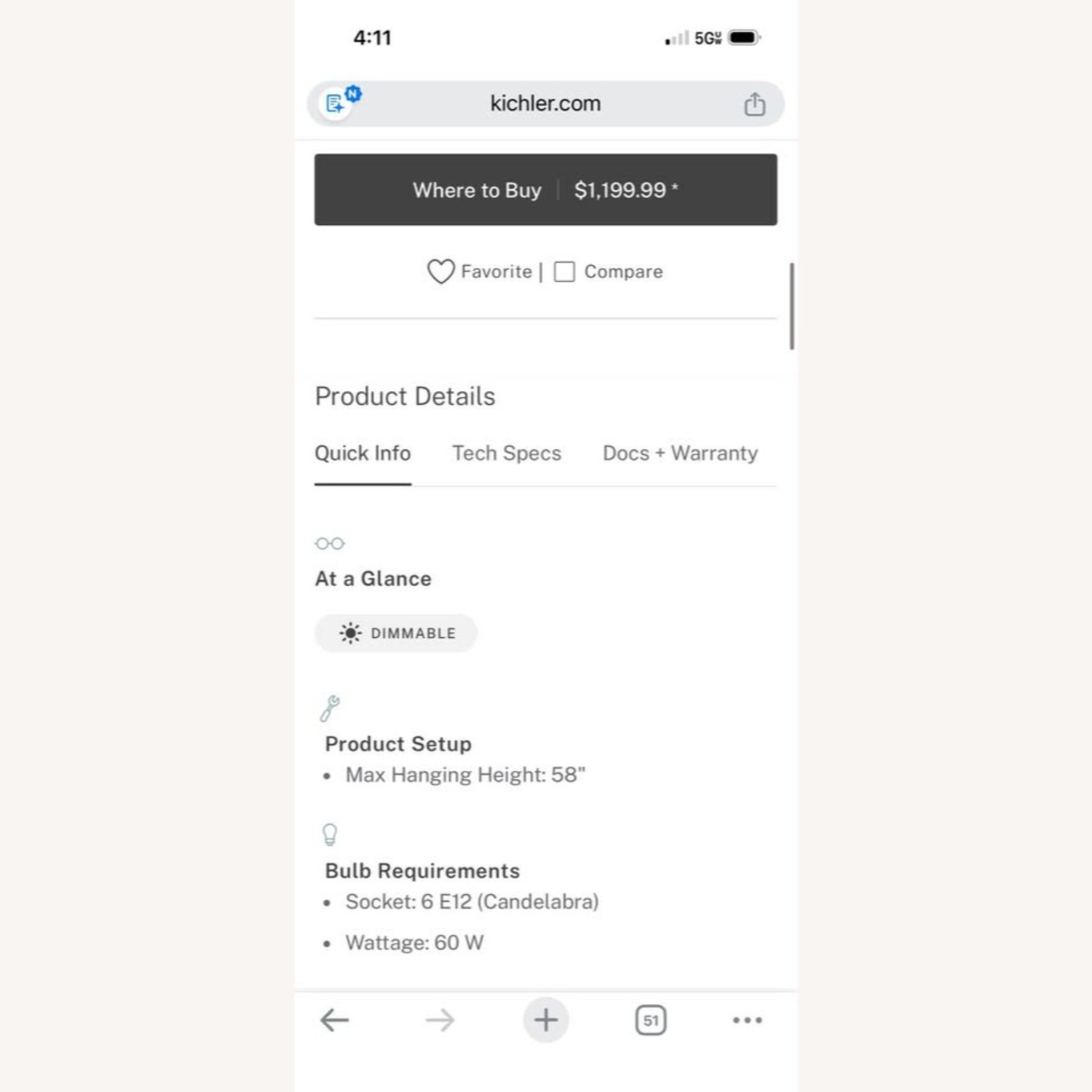Click the Favorite text label
The image size is (1092, 1092).
click(496, 272)
